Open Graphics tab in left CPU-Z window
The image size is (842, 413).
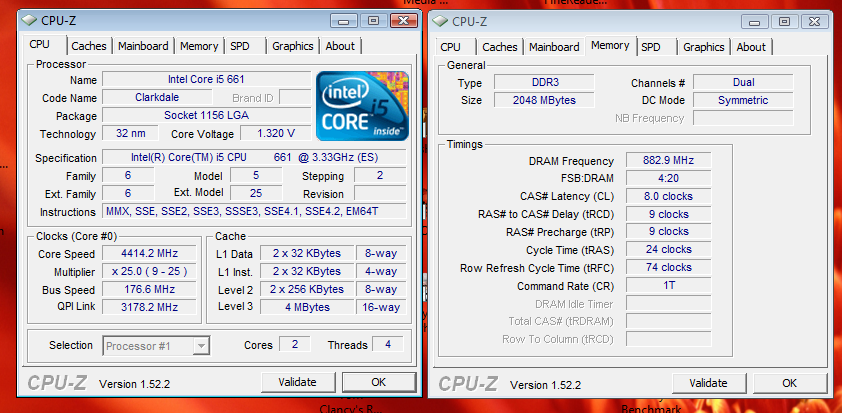[x=293, y=46]
